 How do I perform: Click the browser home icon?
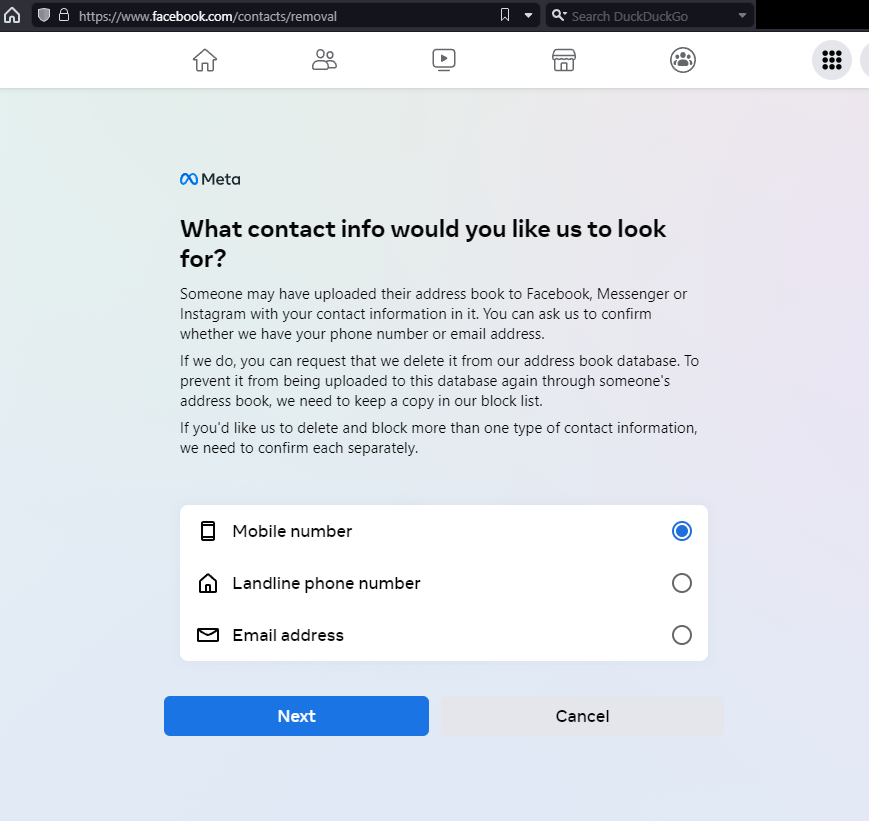tap(10, 15)
